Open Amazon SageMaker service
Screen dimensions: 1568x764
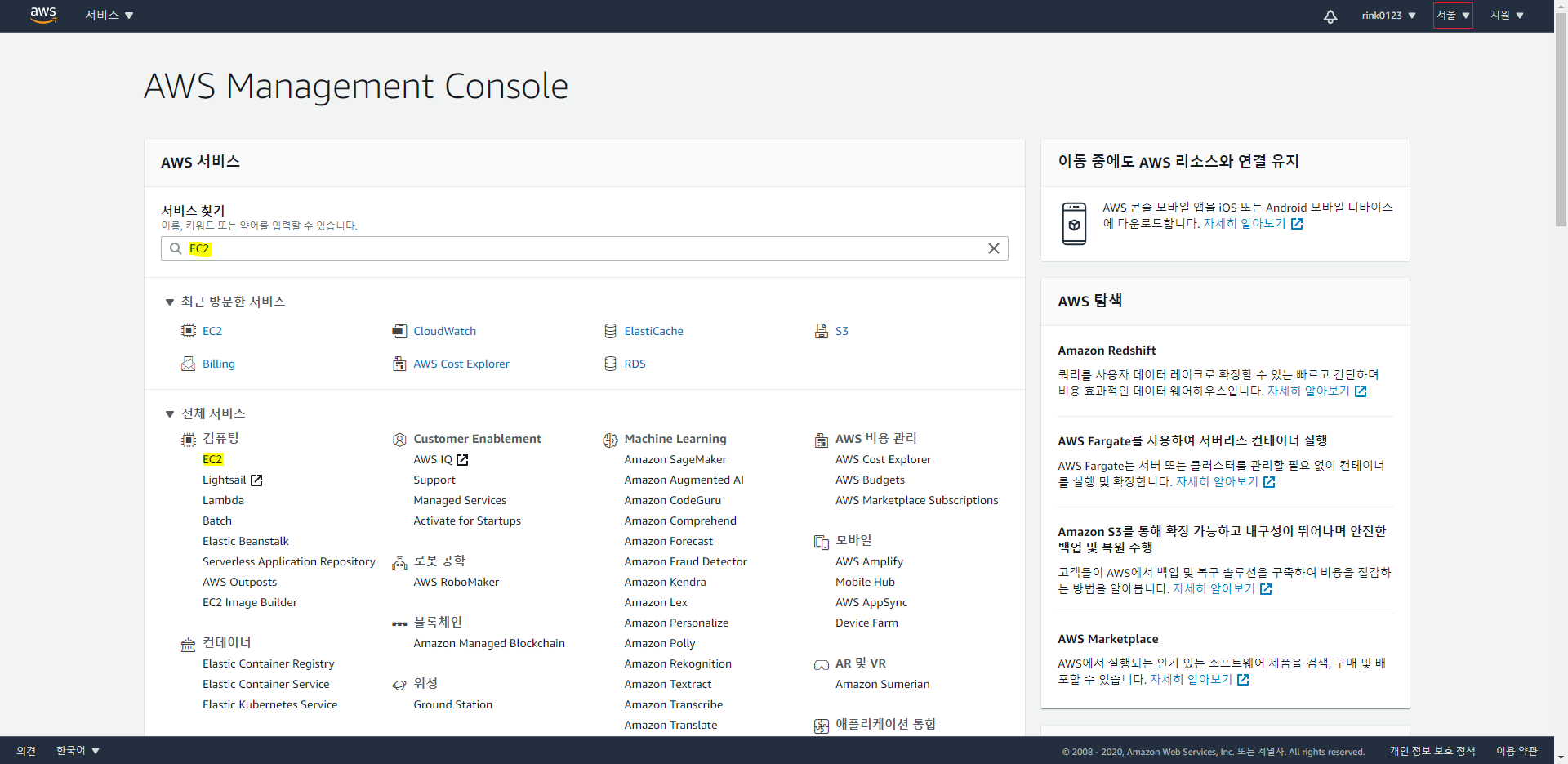(675, 459)
